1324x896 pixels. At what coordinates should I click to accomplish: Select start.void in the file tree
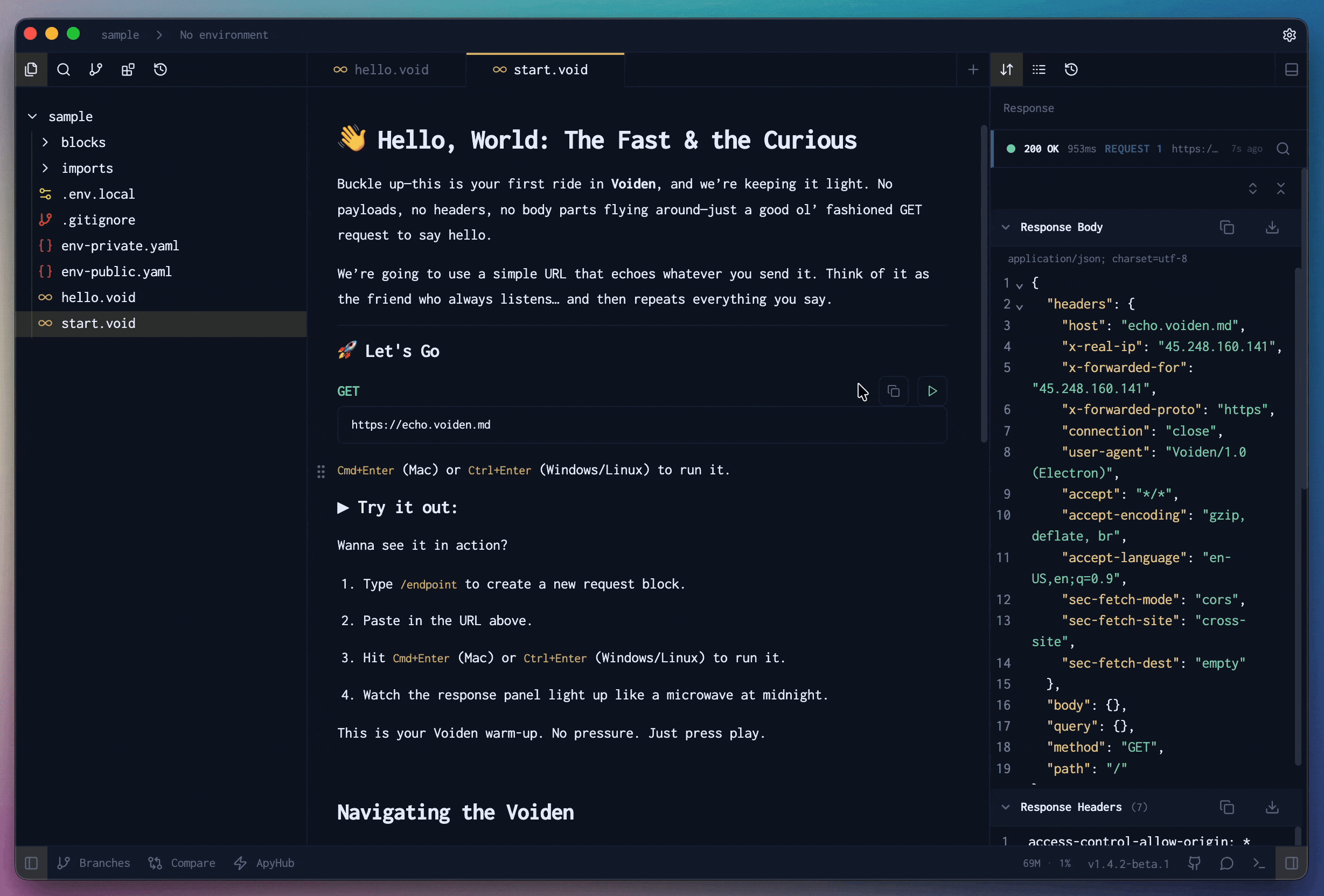click(x=161, y=324)
